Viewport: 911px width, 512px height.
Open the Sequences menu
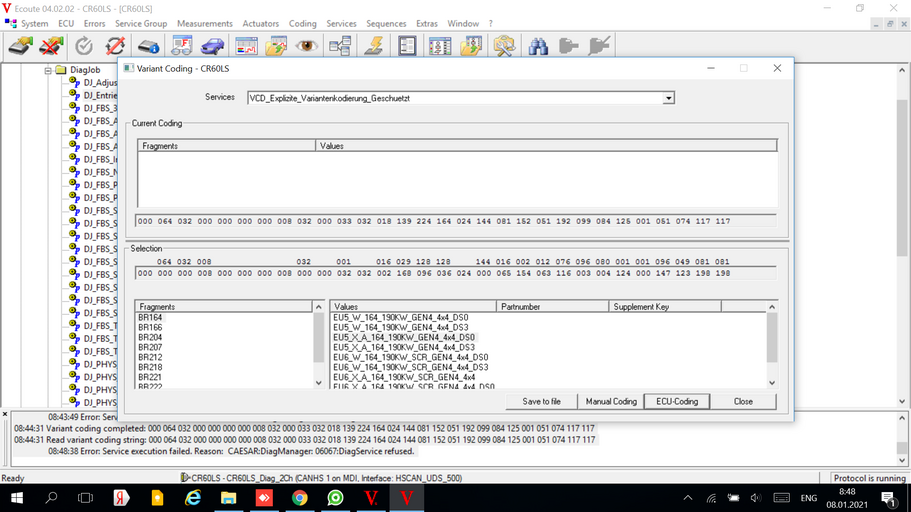[x=386, y=24]
